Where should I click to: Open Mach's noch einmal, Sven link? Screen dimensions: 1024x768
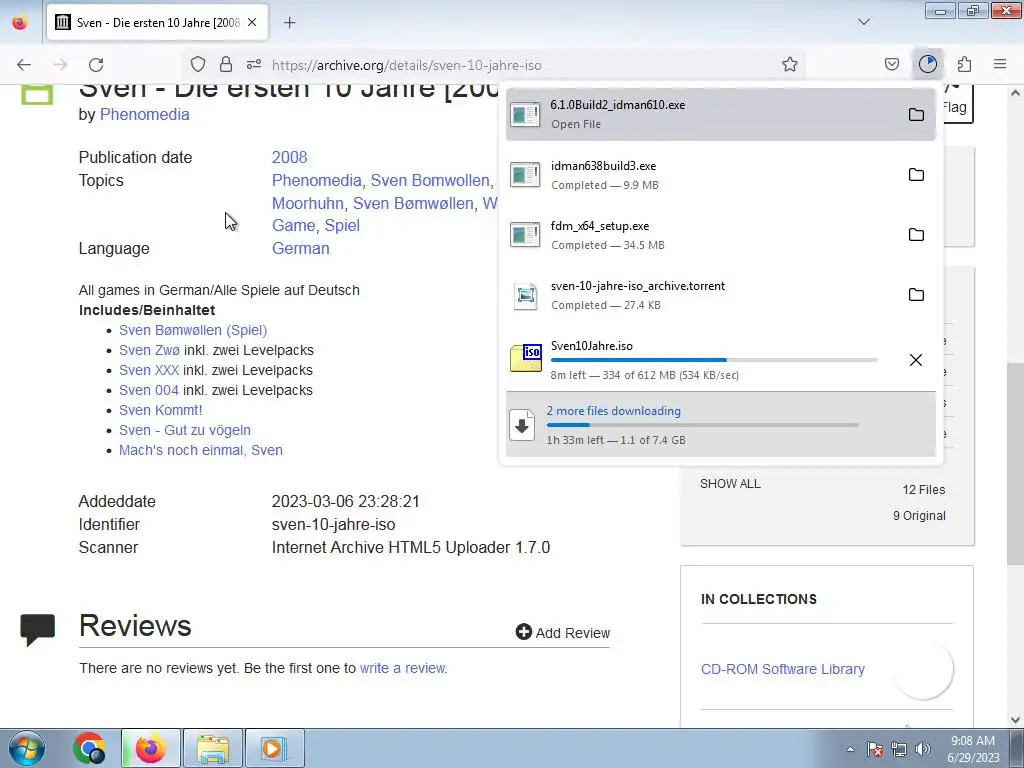(200, 451)
